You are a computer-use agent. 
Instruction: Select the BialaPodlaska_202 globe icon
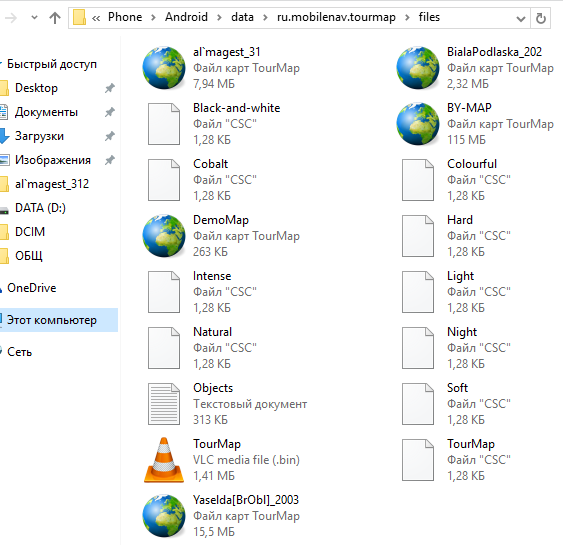click(x=418, y=67)
